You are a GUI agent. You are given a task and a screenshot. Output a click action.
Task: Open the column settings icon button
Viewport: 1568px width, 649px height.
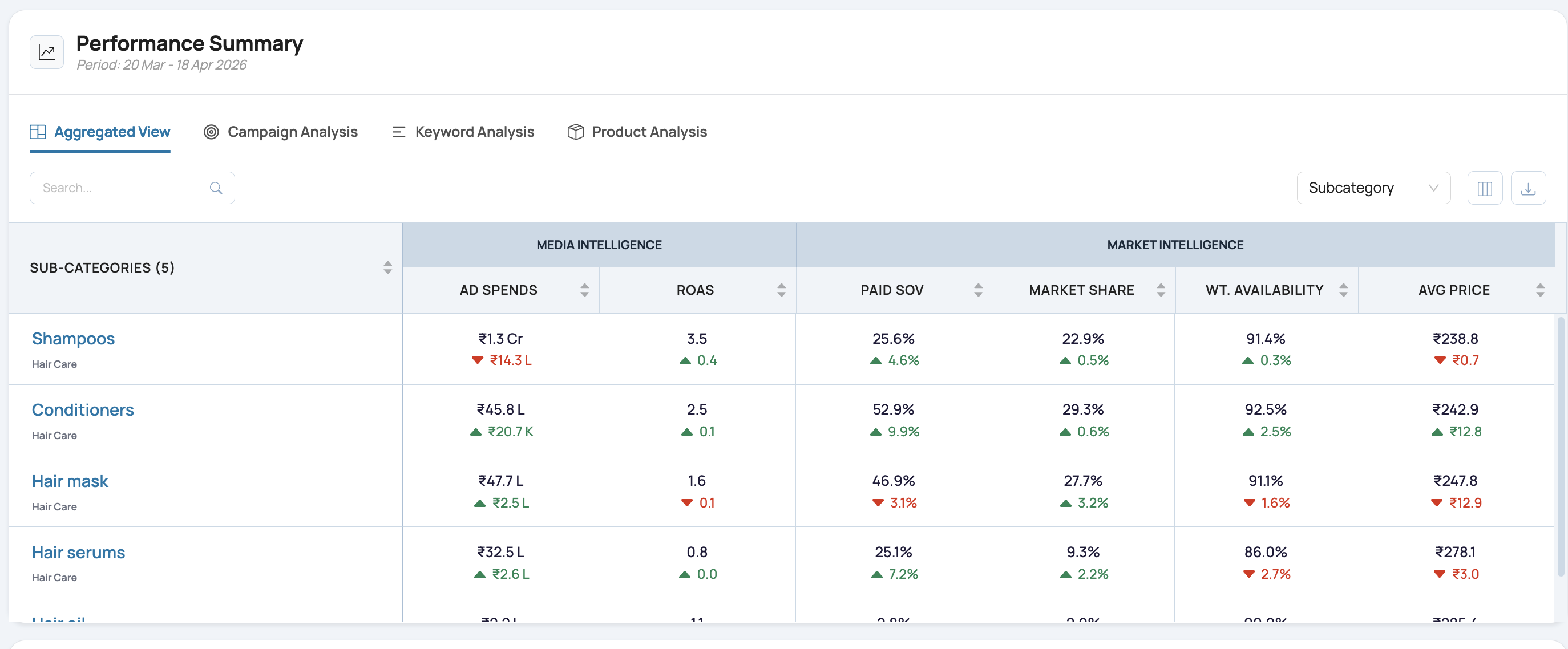coord(1485,189)
